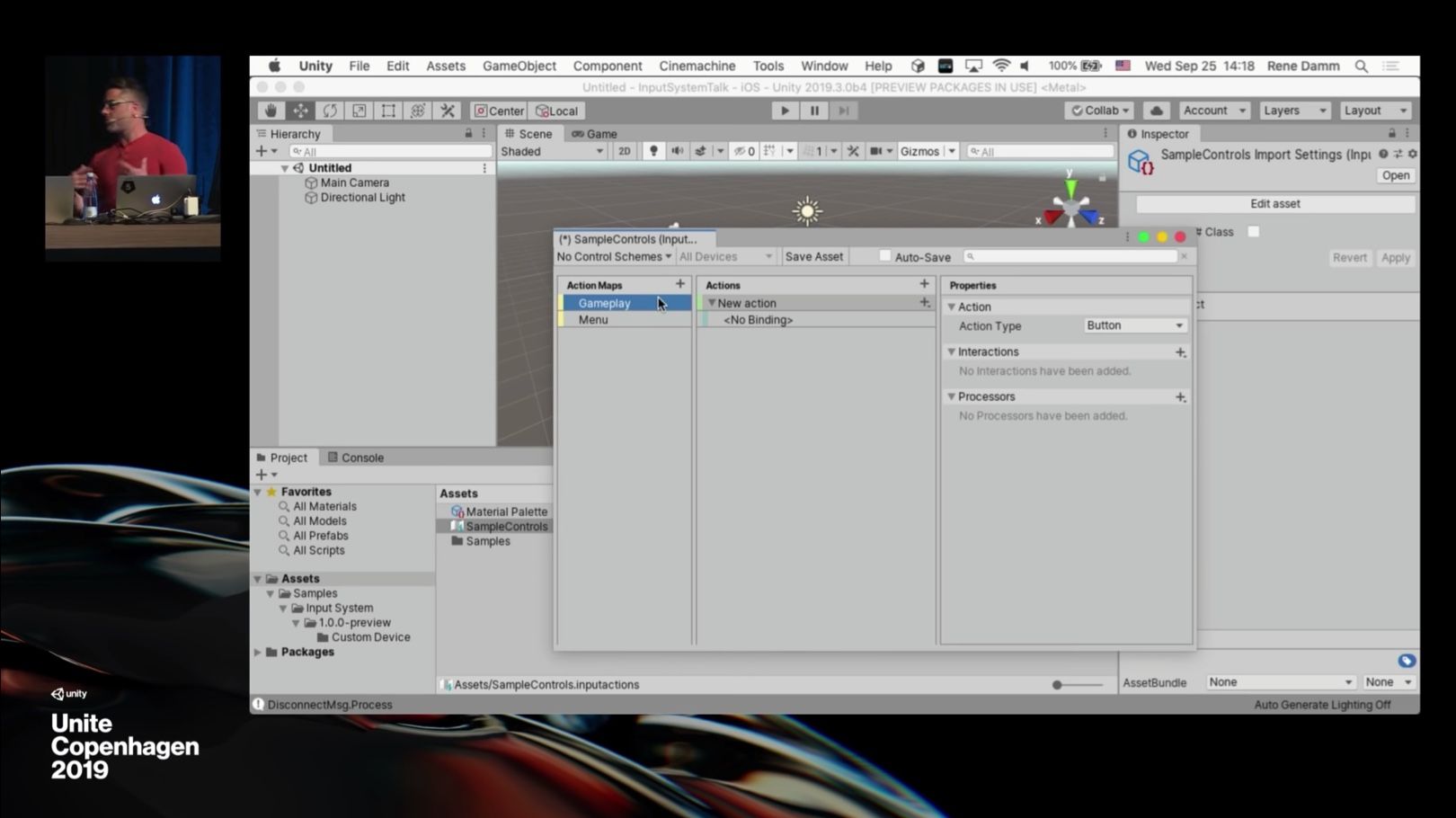Image resolution: width=1456 pixels, height=818 pixels.
Task: Click the Pause button
Action: click(814, 111)
